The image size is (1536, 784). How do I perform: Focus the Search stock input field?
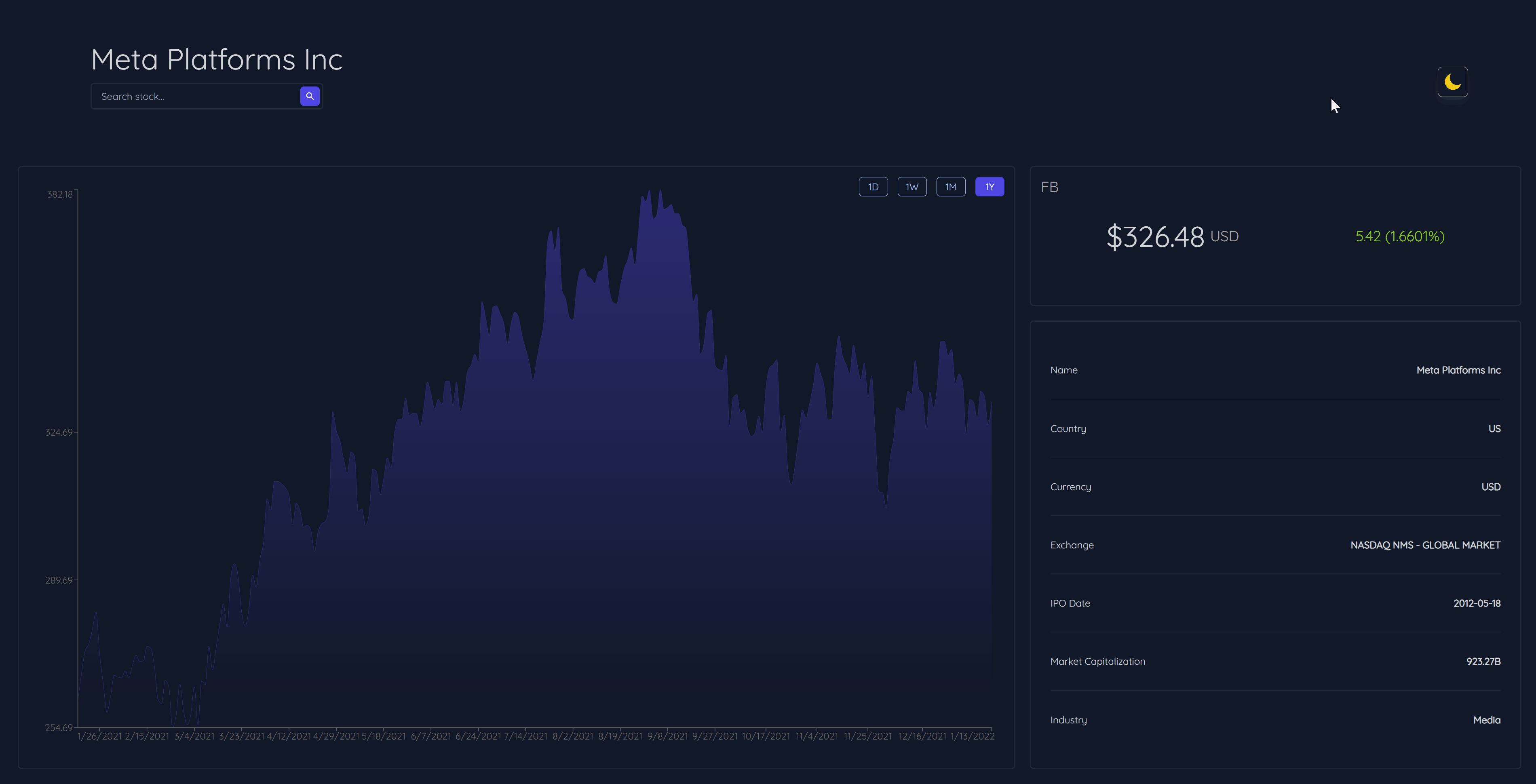pos(197,96)
